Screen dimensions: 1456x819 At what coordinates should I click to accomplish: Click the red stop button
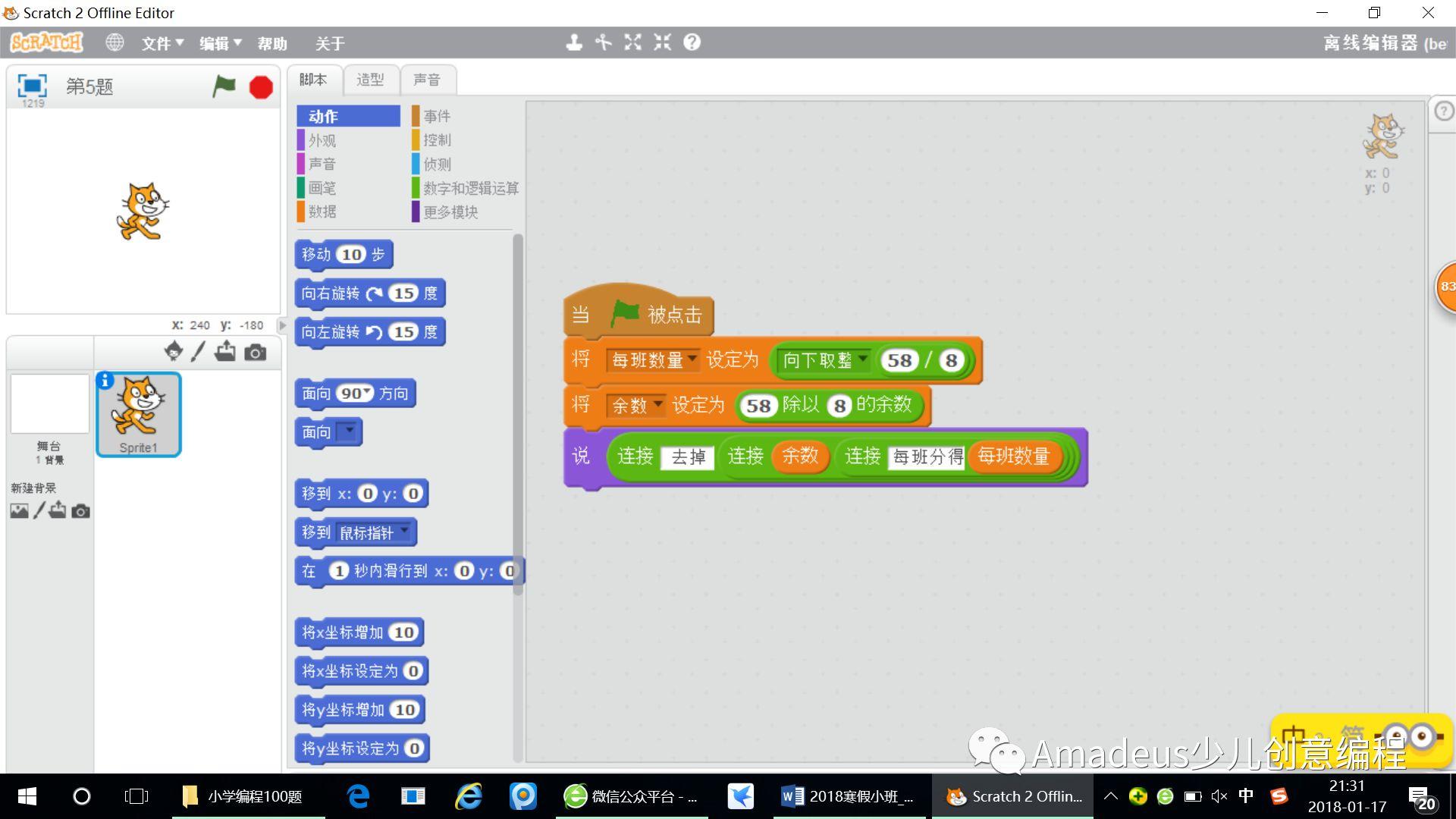pos(261,87)
